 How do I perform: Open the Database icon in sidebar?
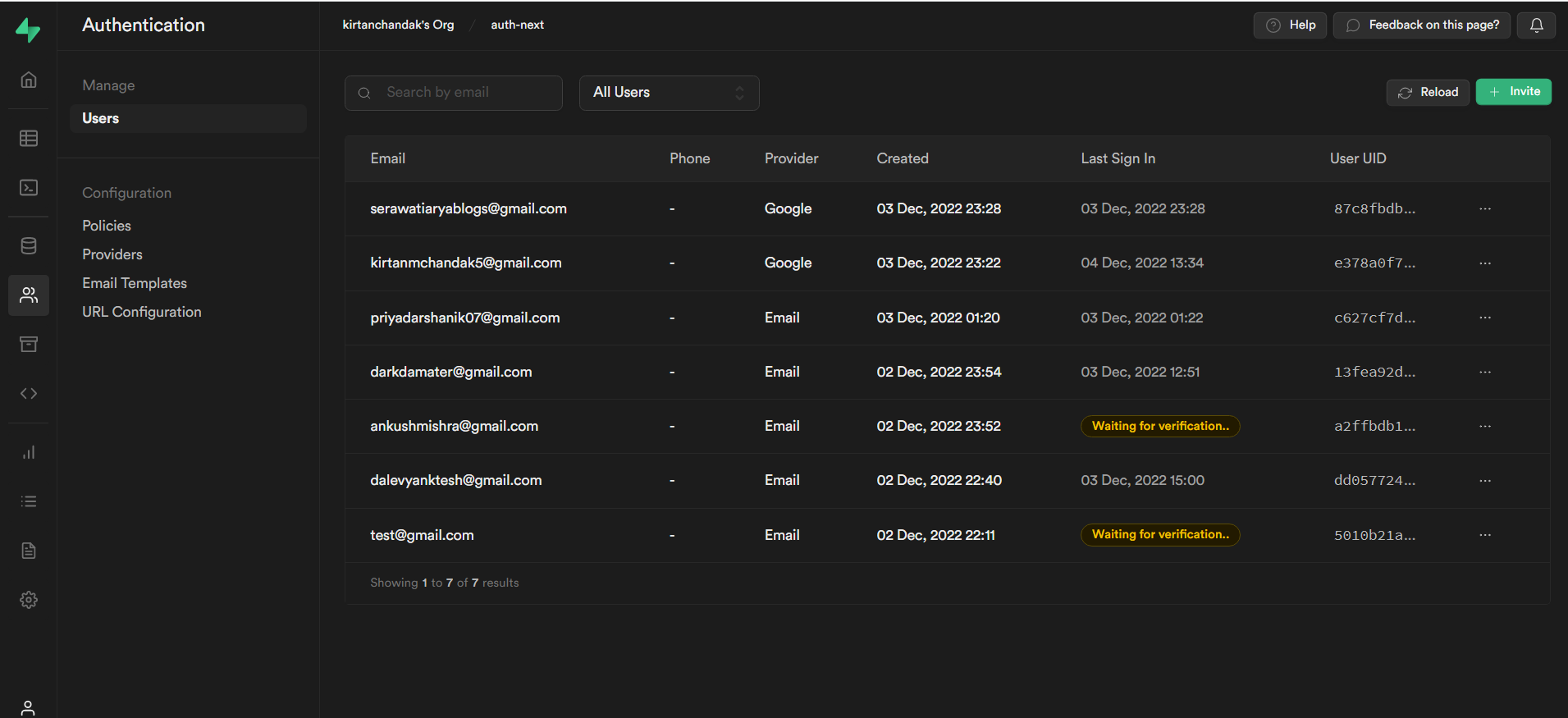(29, 245)
